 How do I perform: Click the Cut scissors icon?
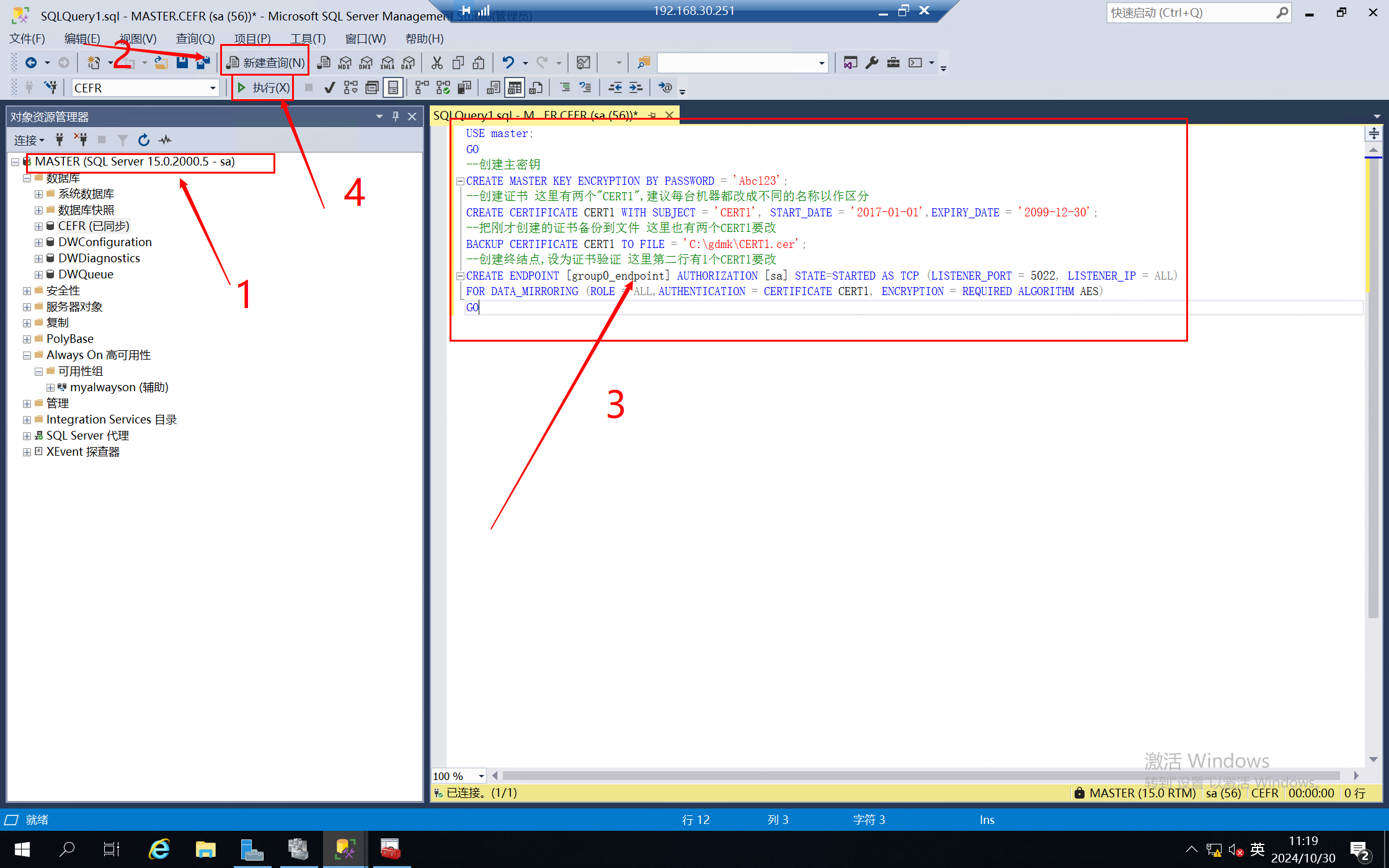[437, 63]
